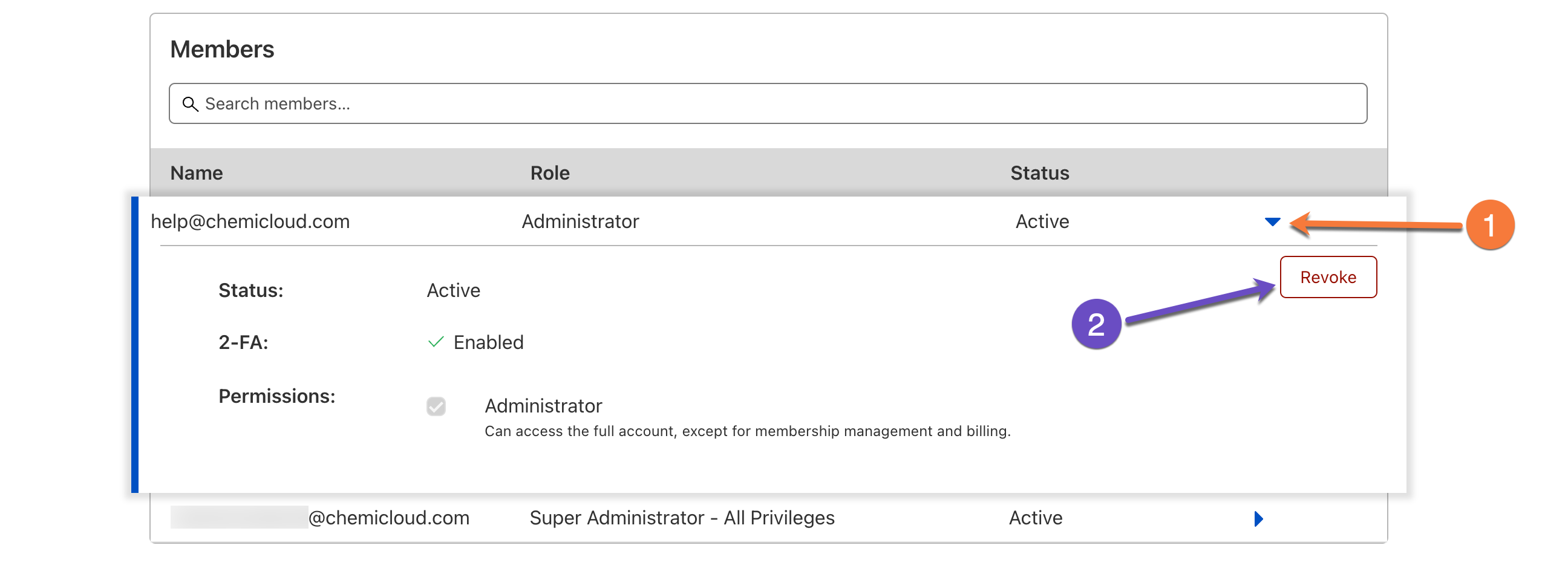
Task: Click the Administrator role in first row
Action: click(580, 221)
